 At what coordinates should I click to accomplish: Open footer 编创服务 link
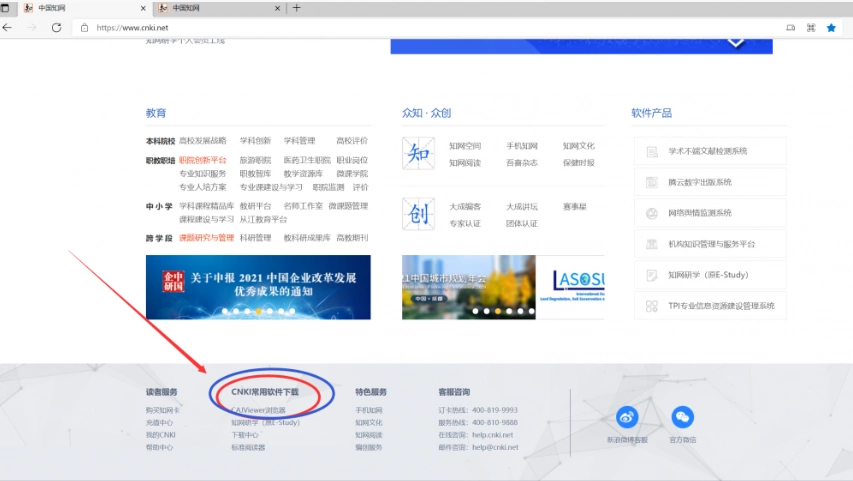click(369, 447)
